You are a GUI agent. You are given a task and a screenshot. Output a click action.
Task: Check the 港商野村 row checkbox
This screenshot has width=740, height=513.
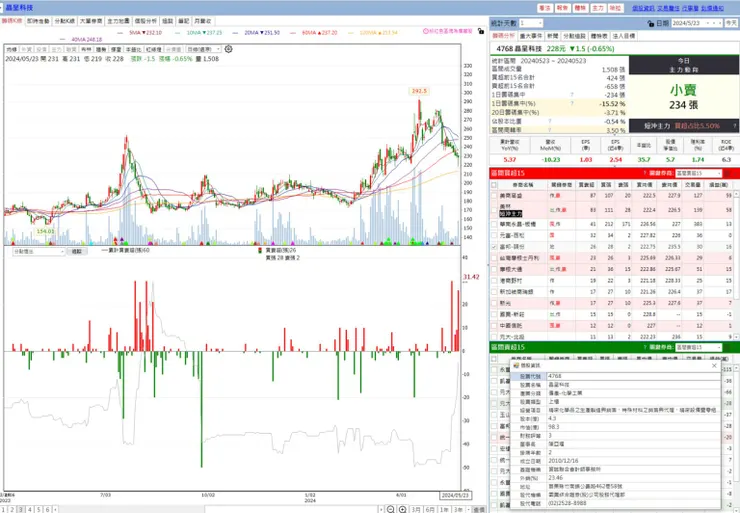point(494,281)
